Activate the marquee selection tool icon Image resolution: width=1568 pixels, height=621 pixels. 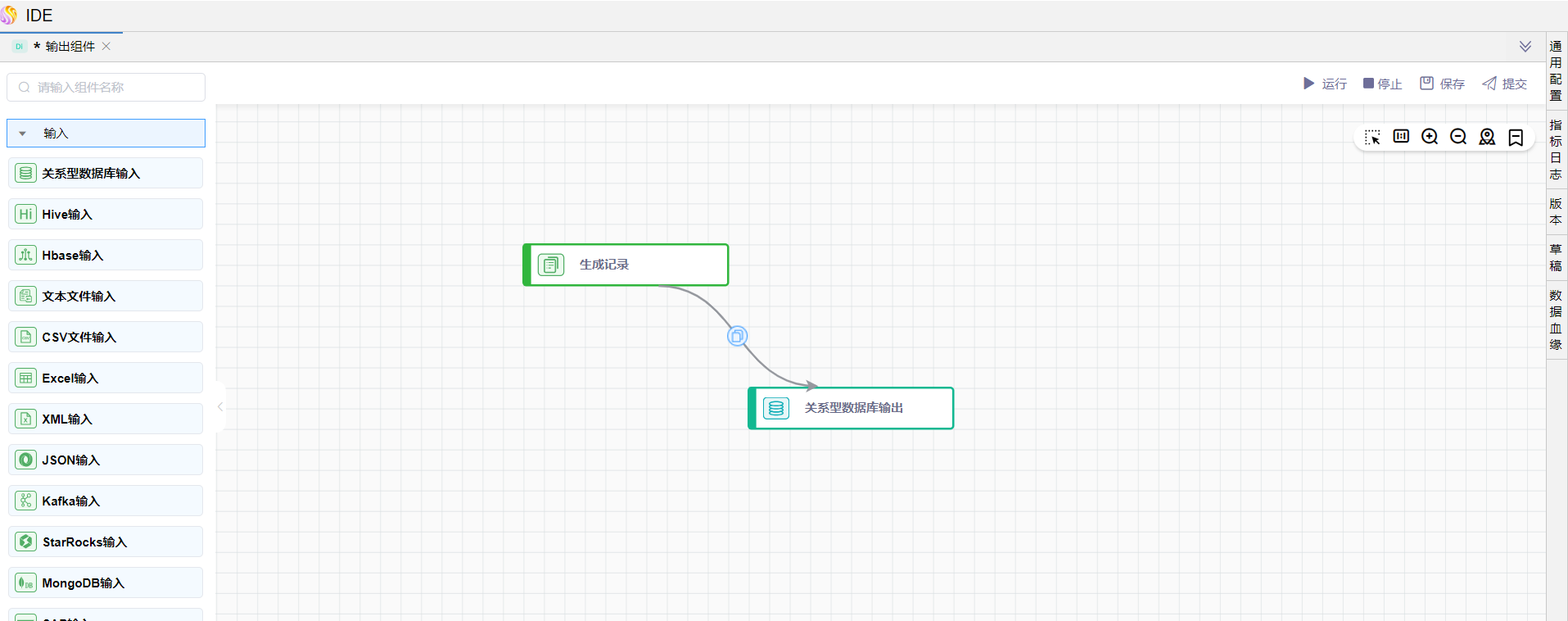[1372, 137]
